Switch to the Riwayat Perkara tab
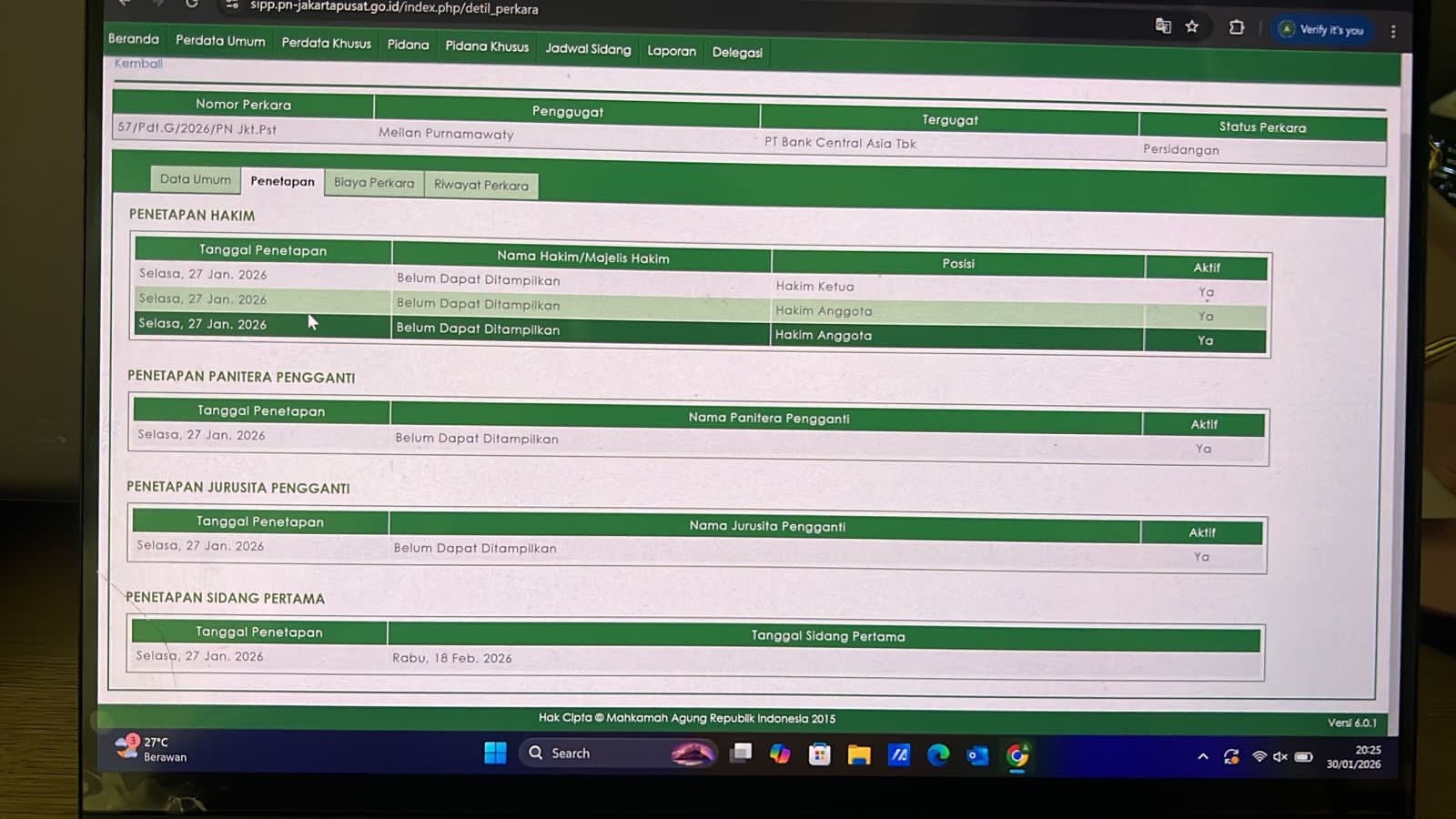Viewport: 1456px width, 819px height. pos(480,185)
